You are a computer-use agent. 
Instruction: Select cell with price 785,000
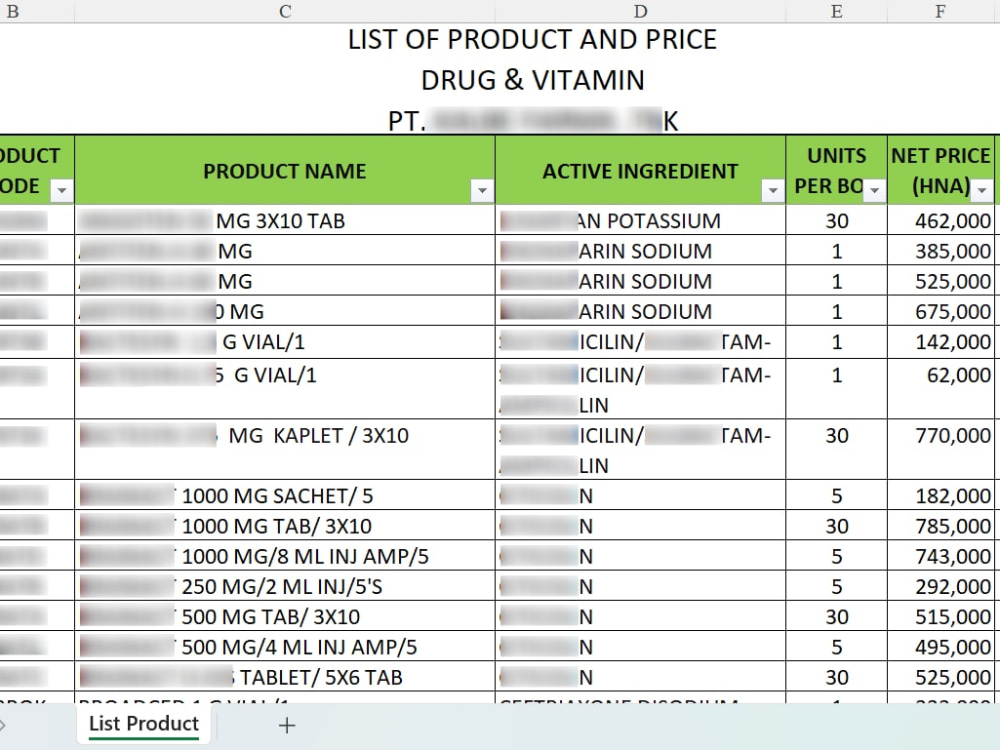point(941,525)
